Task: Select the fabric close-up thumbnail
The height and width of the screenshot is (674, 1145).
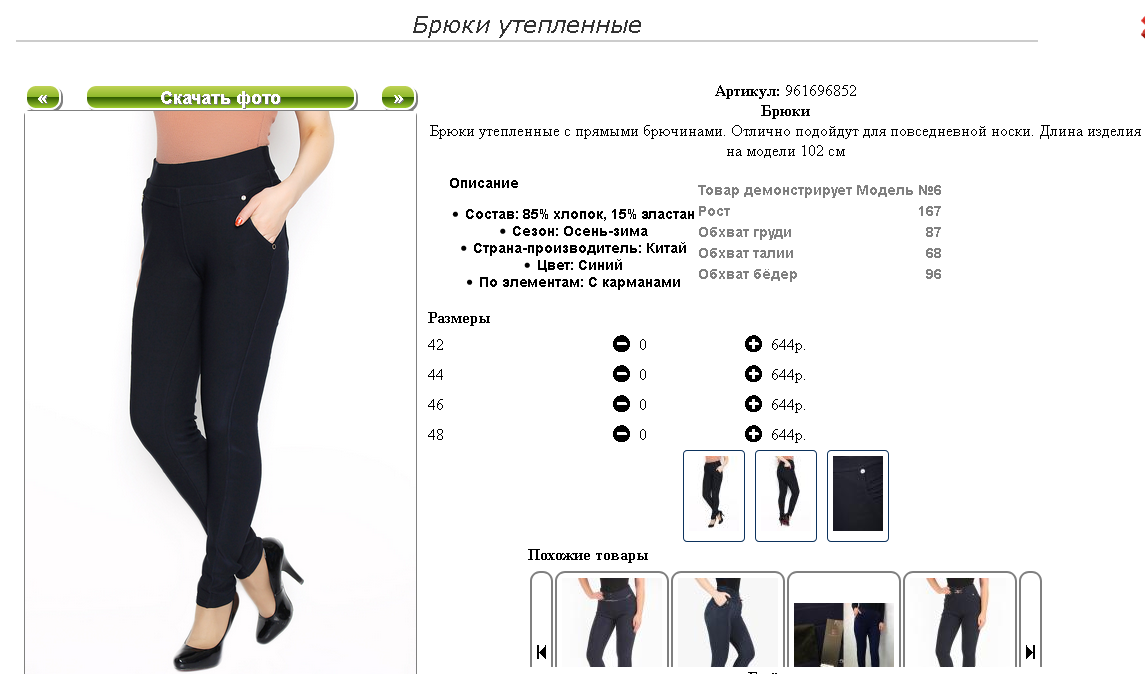Action: click(858, 496)
